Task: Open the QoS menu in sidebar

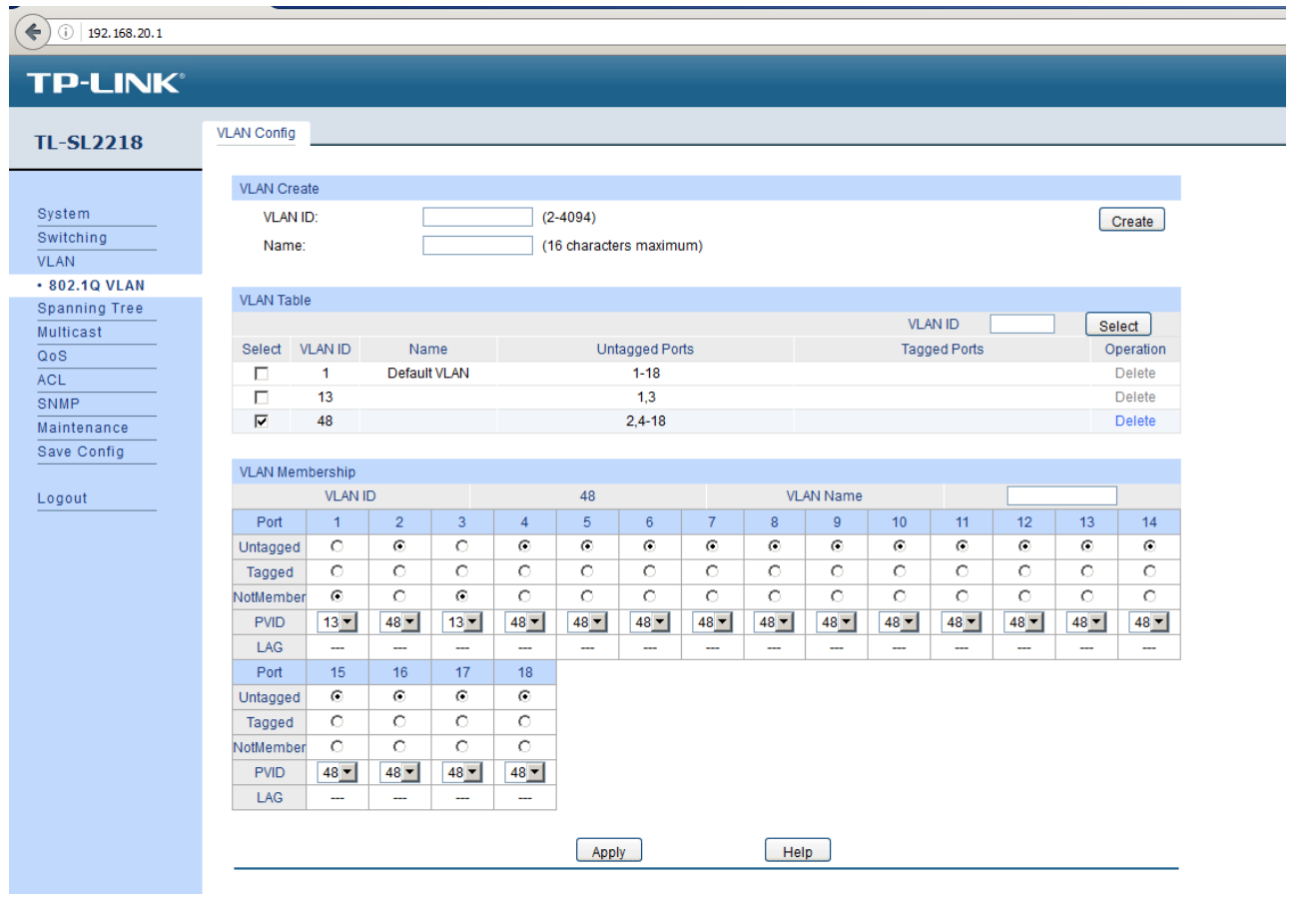Action: coord(53,356)
